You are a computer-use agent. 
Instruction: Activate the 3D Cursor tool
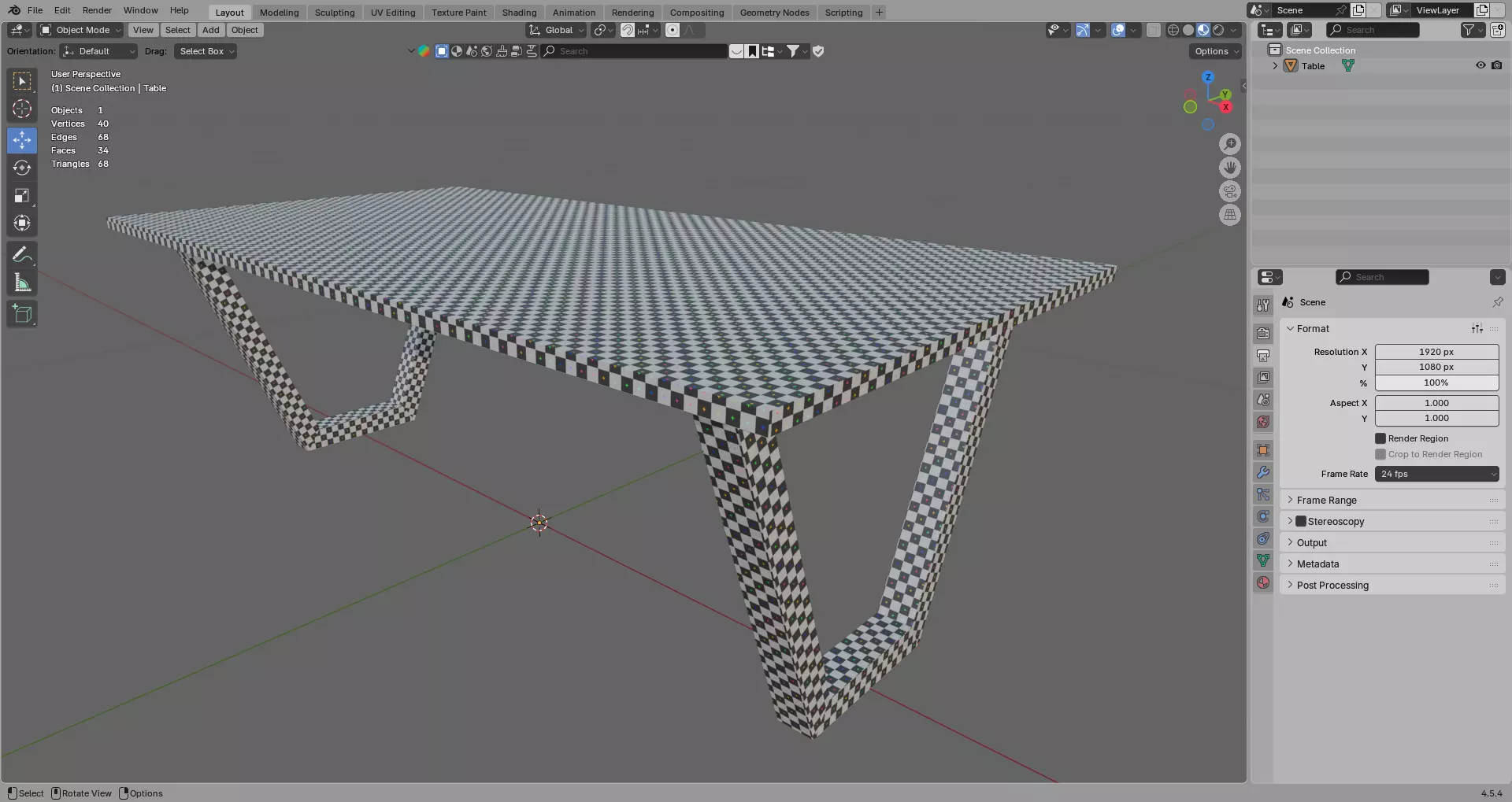(x=22, y=109)
